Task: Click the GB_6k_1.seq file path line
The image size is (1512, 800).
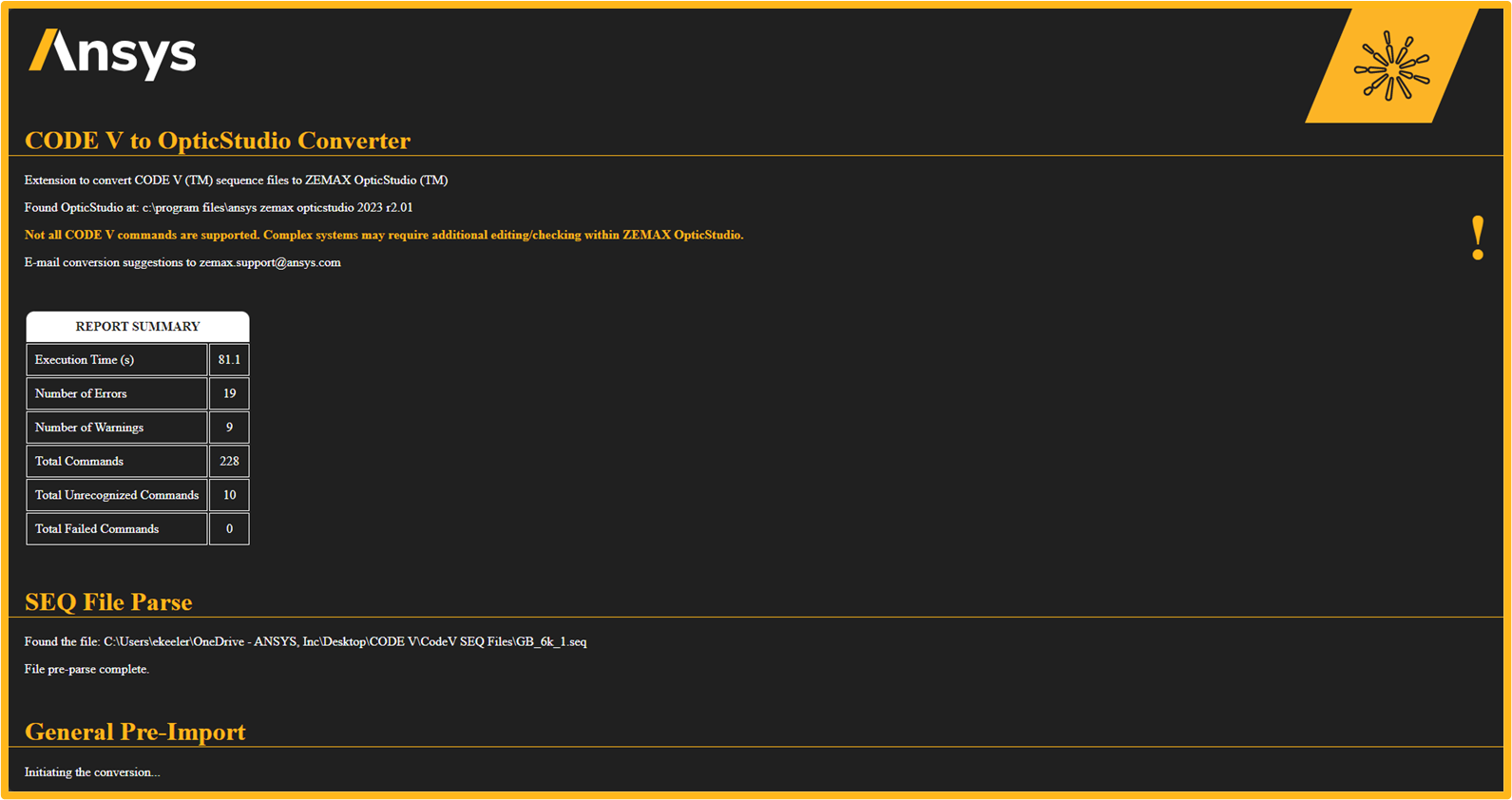Action: coord(305,642)
